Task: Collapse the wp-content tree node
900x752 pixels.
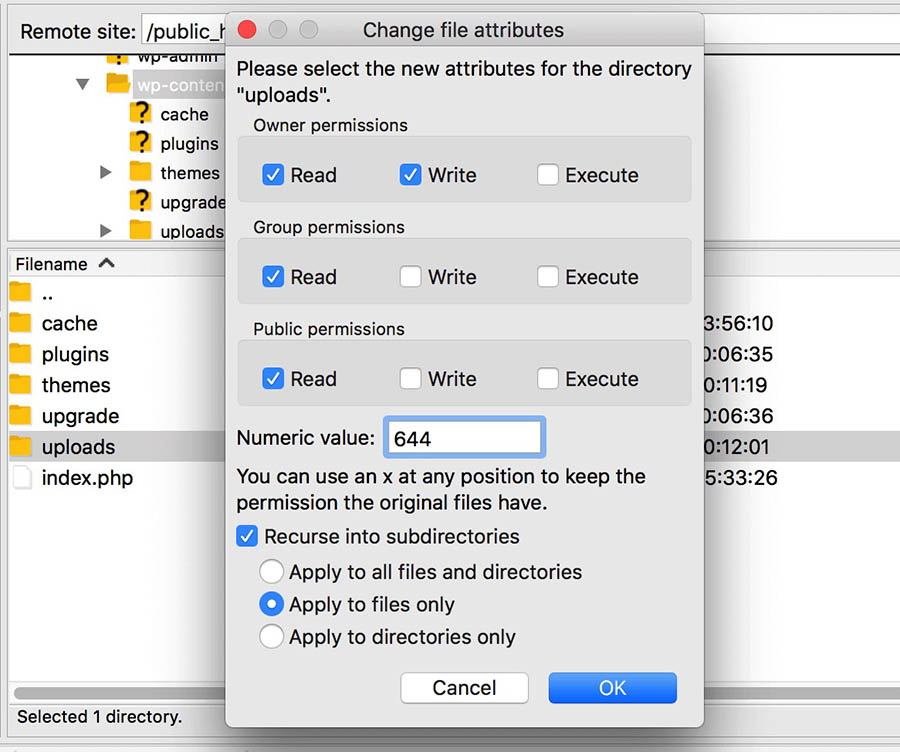Action: coord(83,85)
